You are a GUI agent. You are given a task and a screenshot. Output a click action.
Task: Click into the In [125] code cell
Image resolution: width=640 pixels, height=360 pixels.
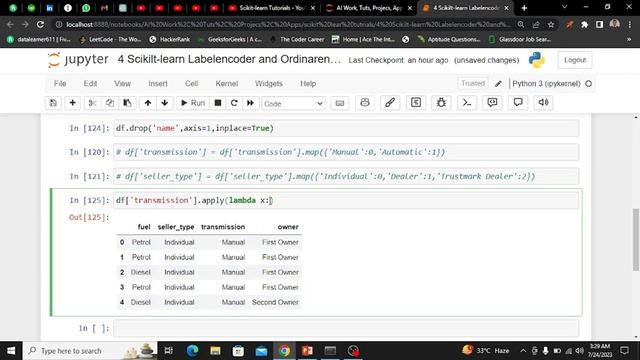(x=346, y=200)
